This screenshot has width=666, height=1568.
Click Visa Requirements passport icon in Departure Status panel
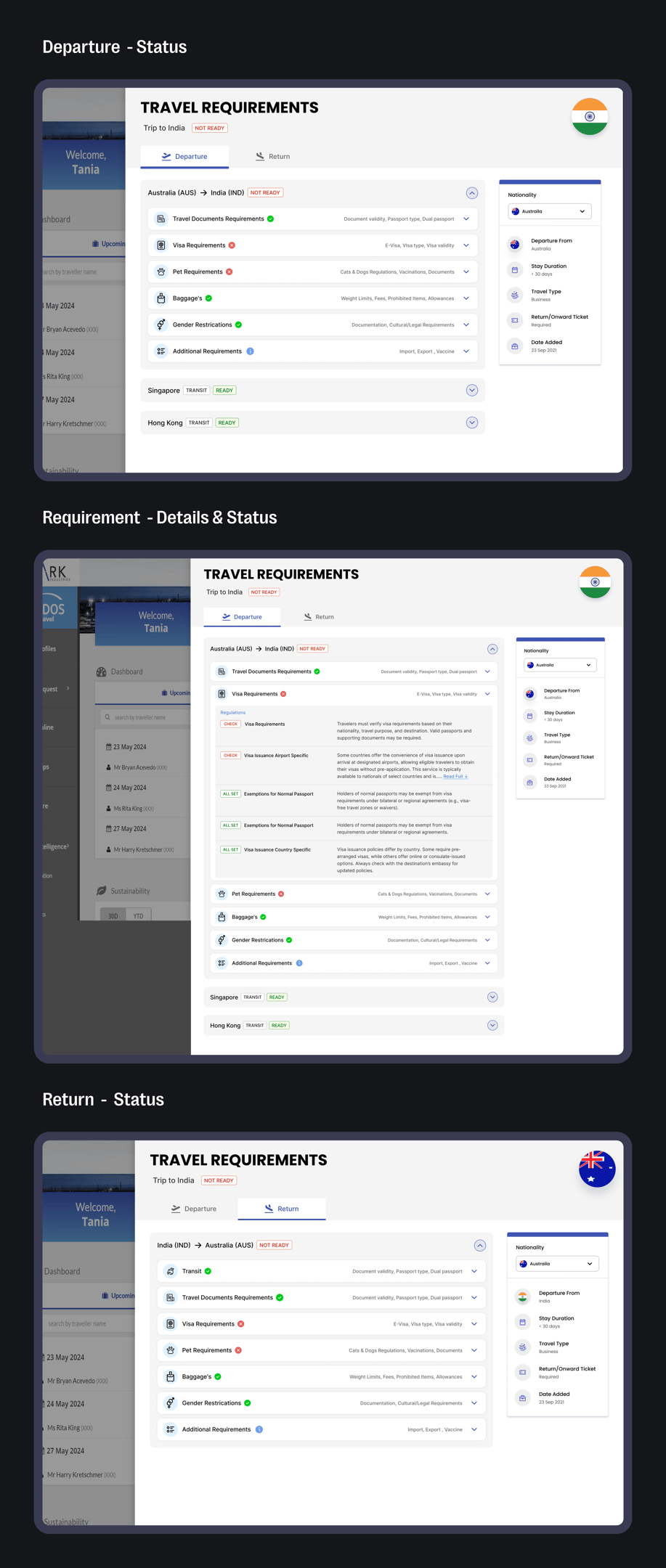[161, 245]
